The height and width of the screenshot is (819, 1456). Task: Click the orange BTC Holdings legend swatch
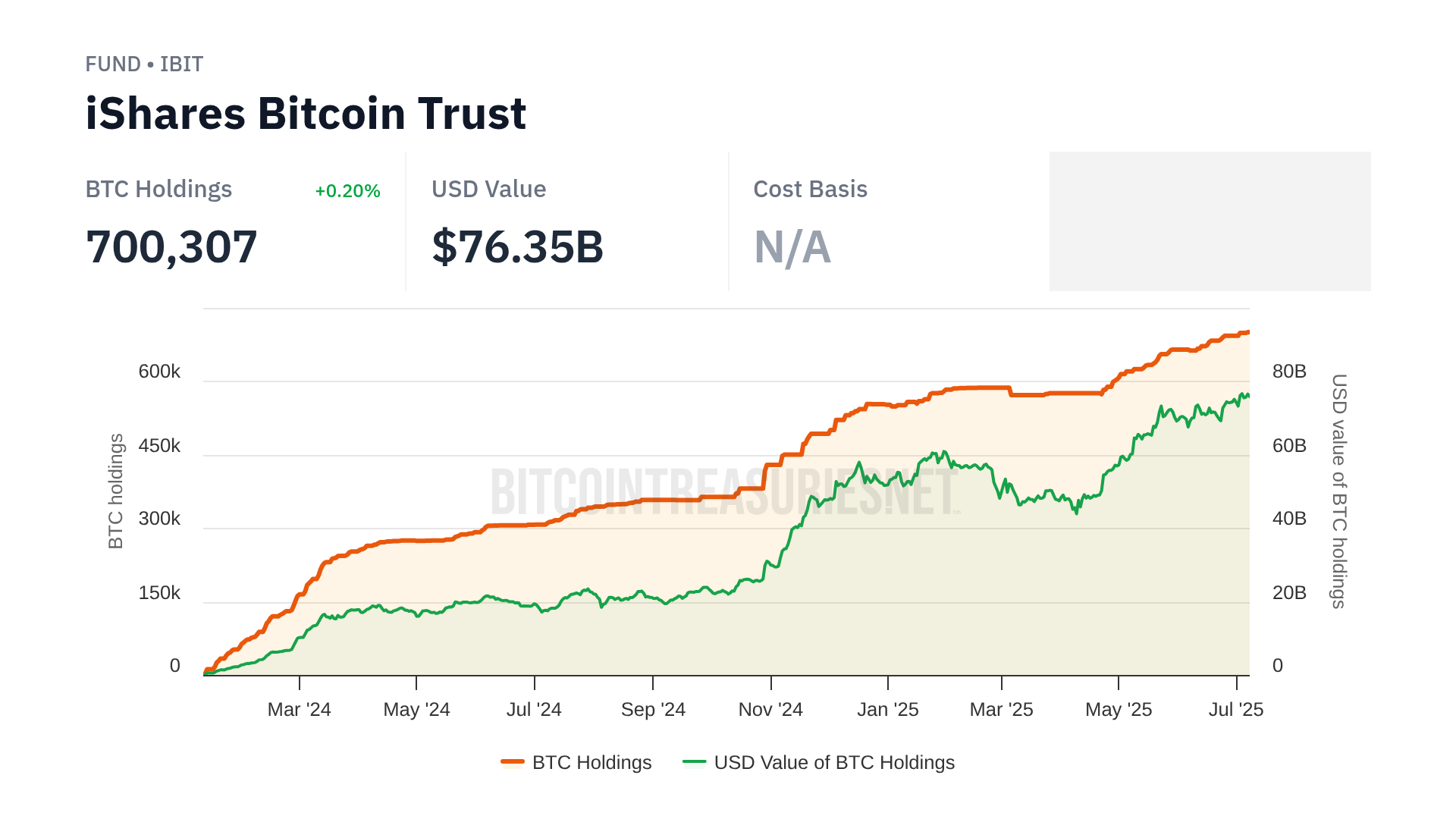(x=513, y=762)
